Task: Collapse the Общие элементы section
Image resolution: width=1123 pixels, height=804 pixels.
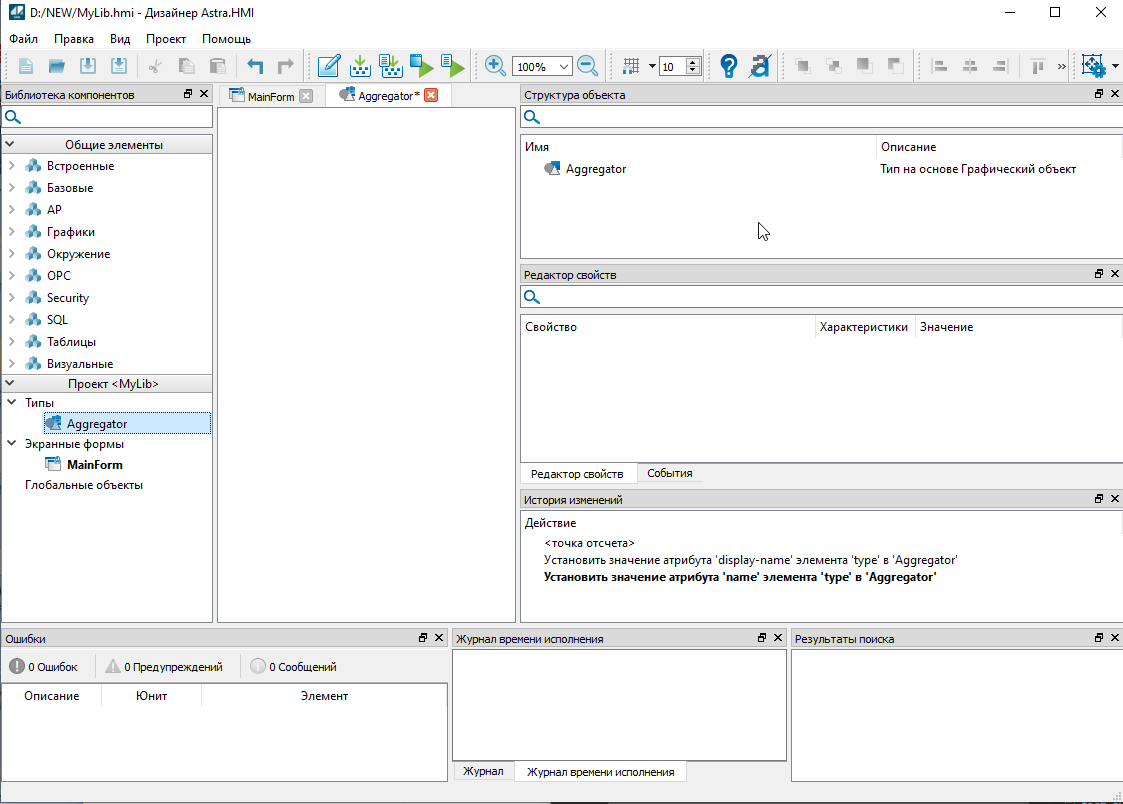Action: click(10, 145)
